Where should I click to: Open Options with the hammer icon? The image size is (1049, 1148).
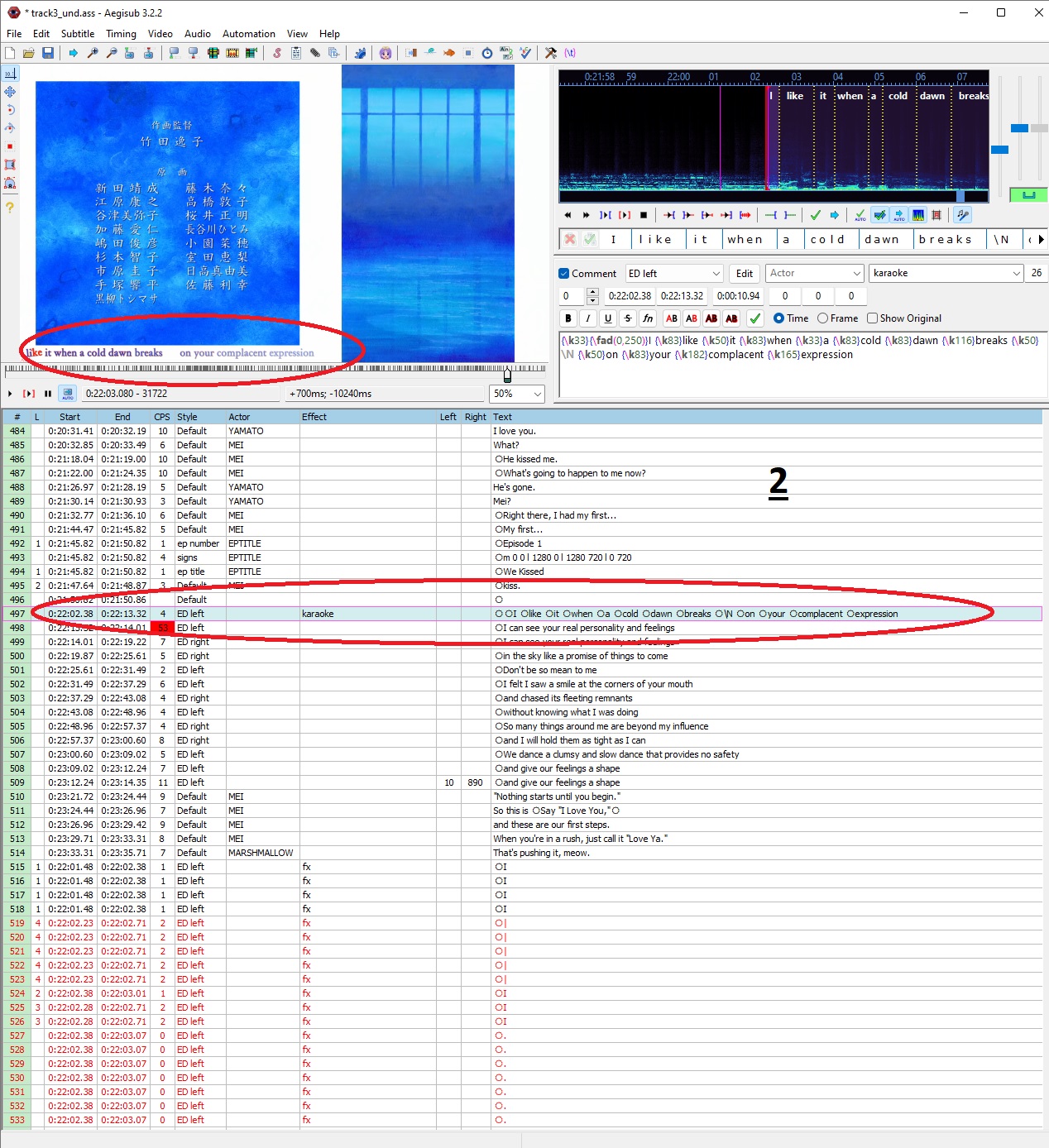coord(551,53)
